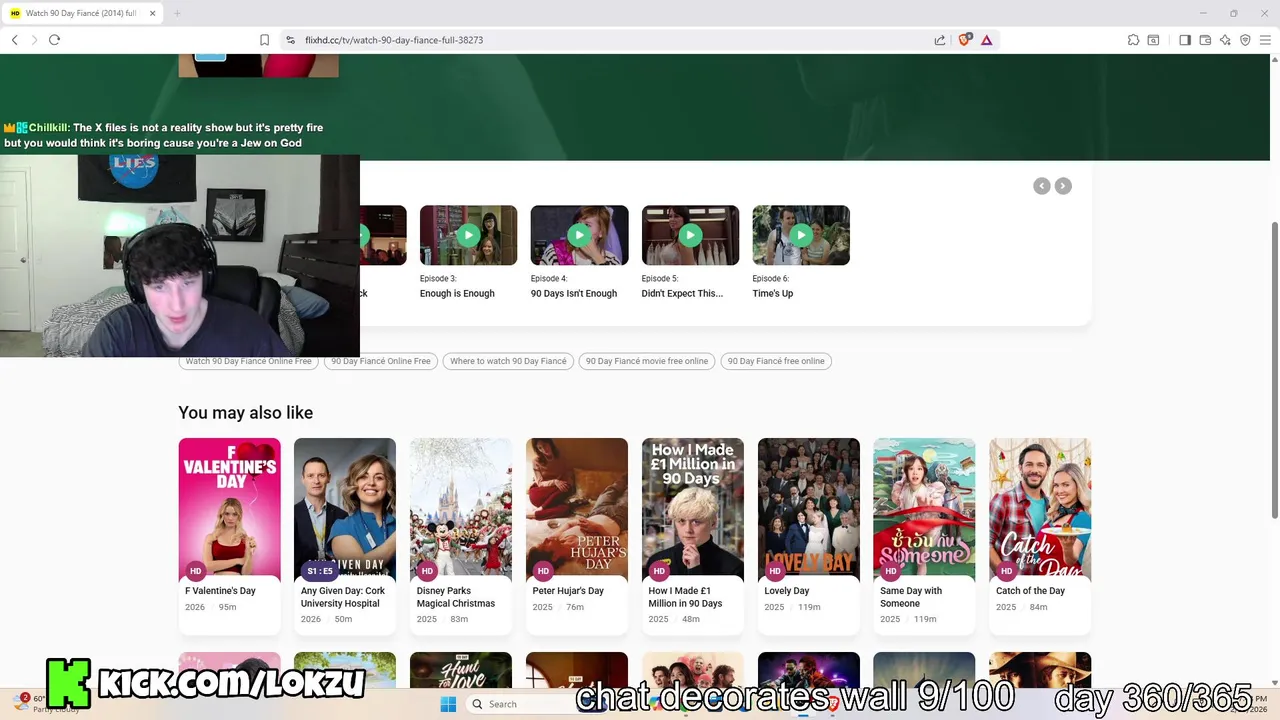Open the Brave Wallet icon
The height and width of the screenshot is (720, 1280).
(1205, 40)
